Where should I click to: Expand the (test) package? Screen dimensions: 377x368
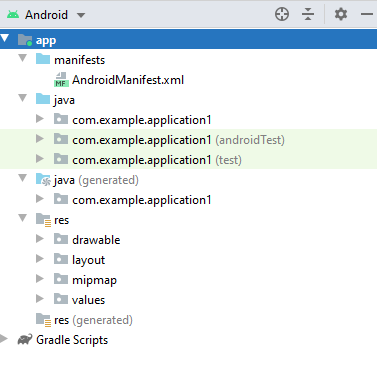[40, 158]
